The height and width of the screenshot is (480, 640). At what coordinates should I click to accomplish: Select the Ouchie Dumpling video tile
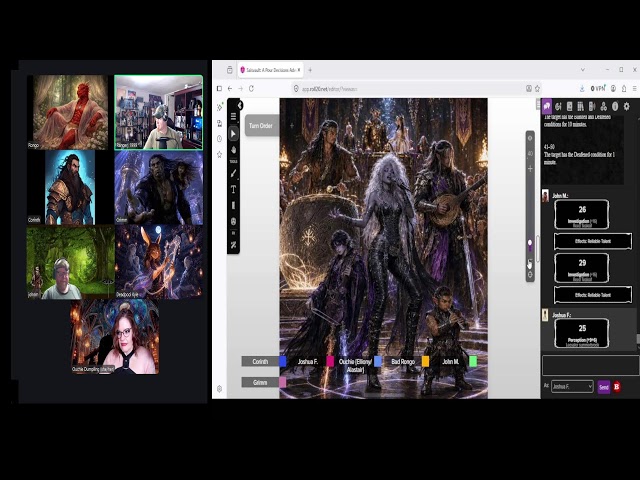pos(115,337)
